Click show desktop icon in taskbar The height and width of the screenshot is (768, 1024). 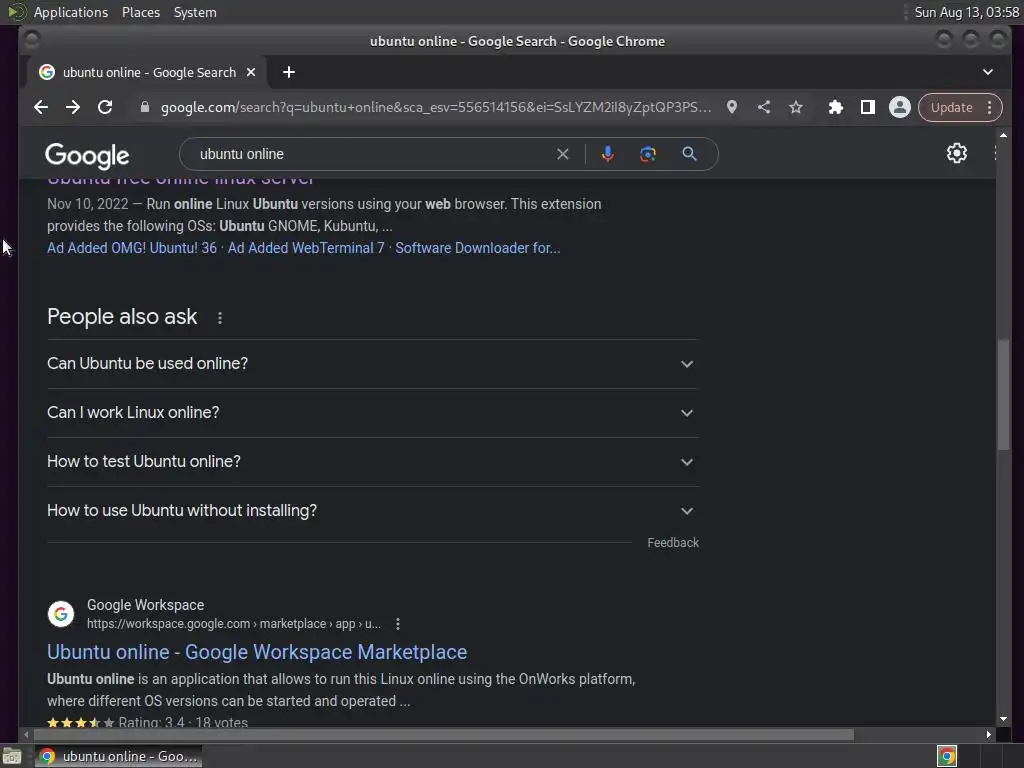12,756
